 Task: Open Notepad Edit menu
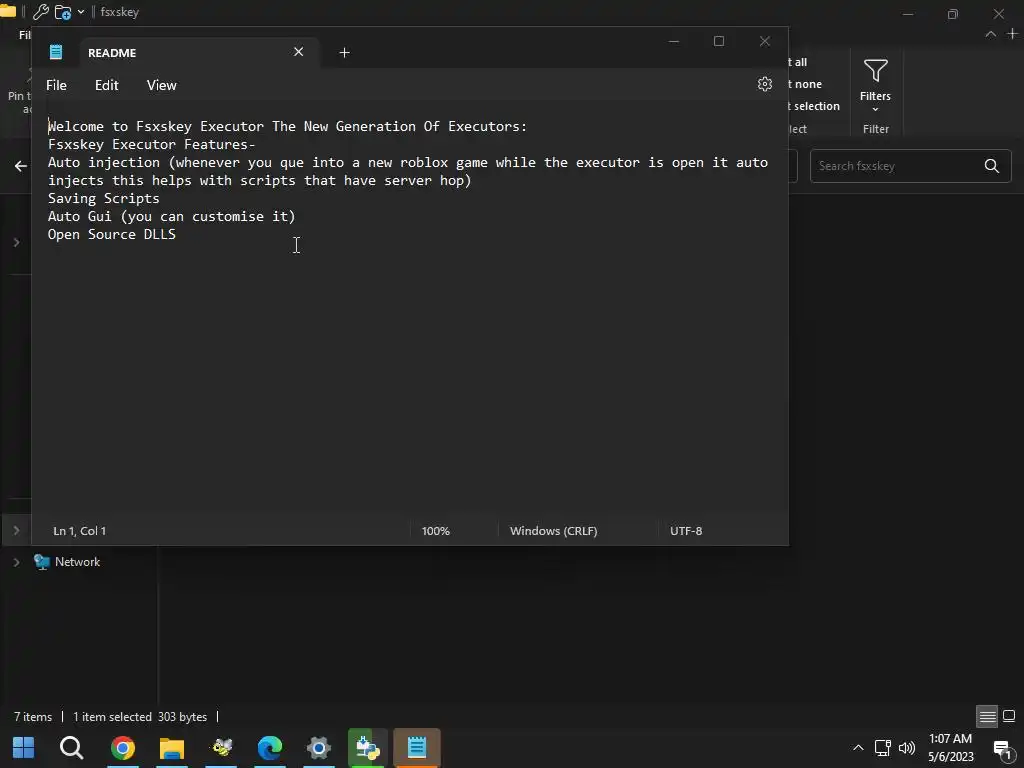(x=106, y=86)
